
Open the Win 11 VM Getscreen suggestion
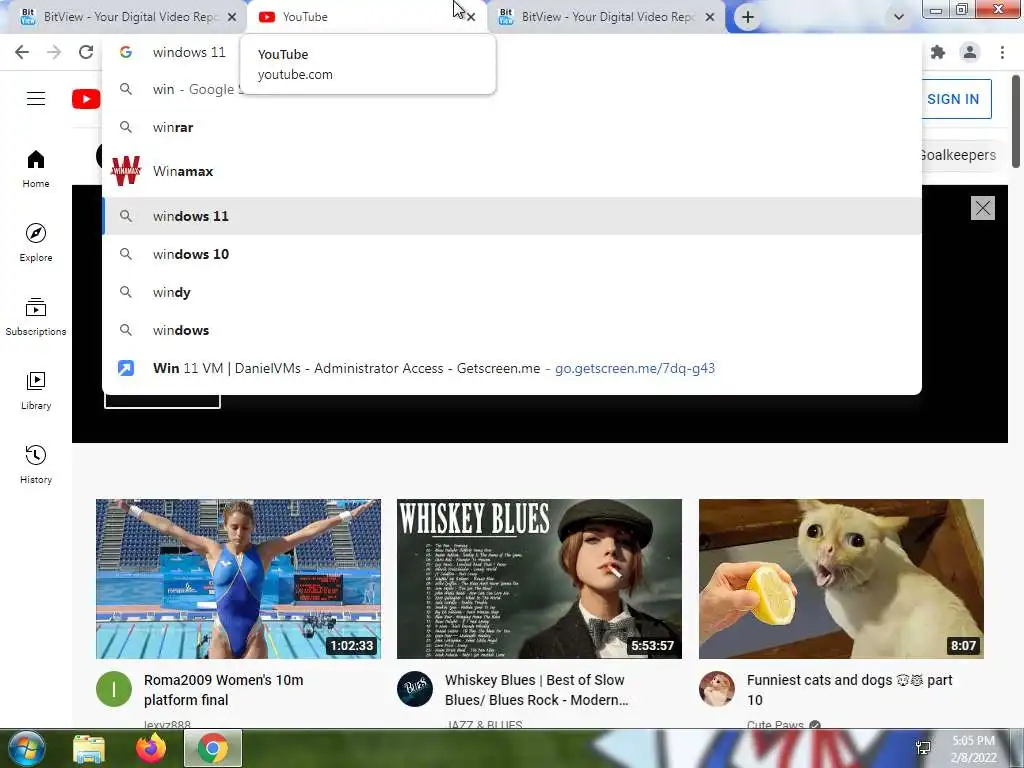(x=512, y=368)
